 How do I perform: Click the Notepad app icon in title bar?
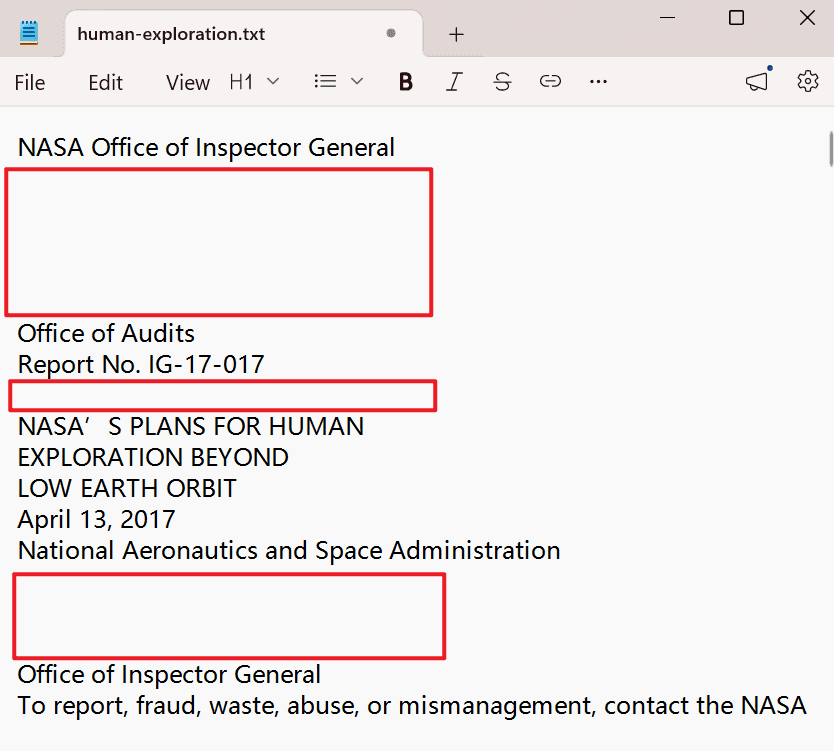pos(29,33)
